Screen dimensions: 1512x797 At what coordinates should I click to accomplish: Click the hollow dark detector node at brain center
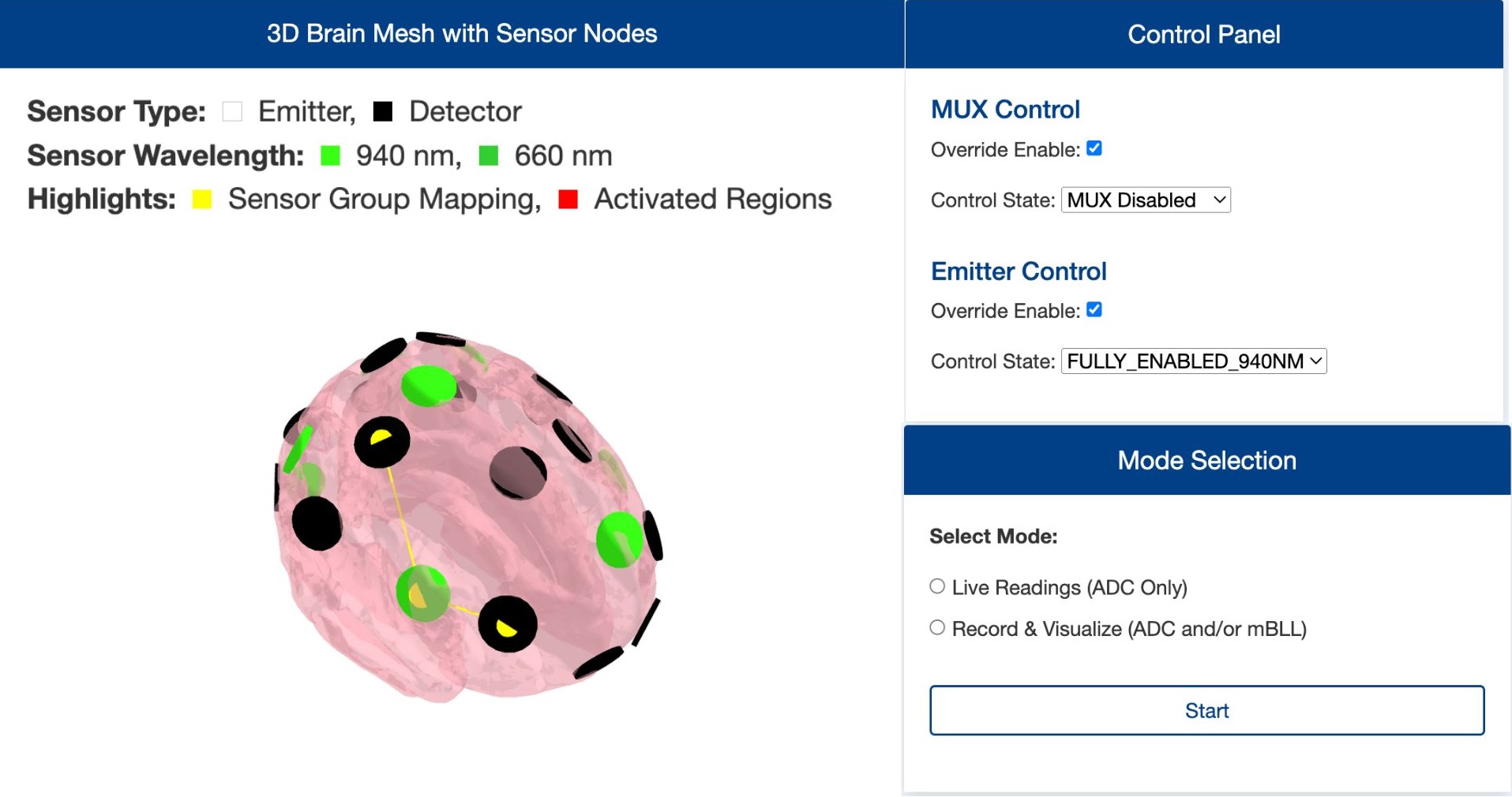(x=517, y=472)
